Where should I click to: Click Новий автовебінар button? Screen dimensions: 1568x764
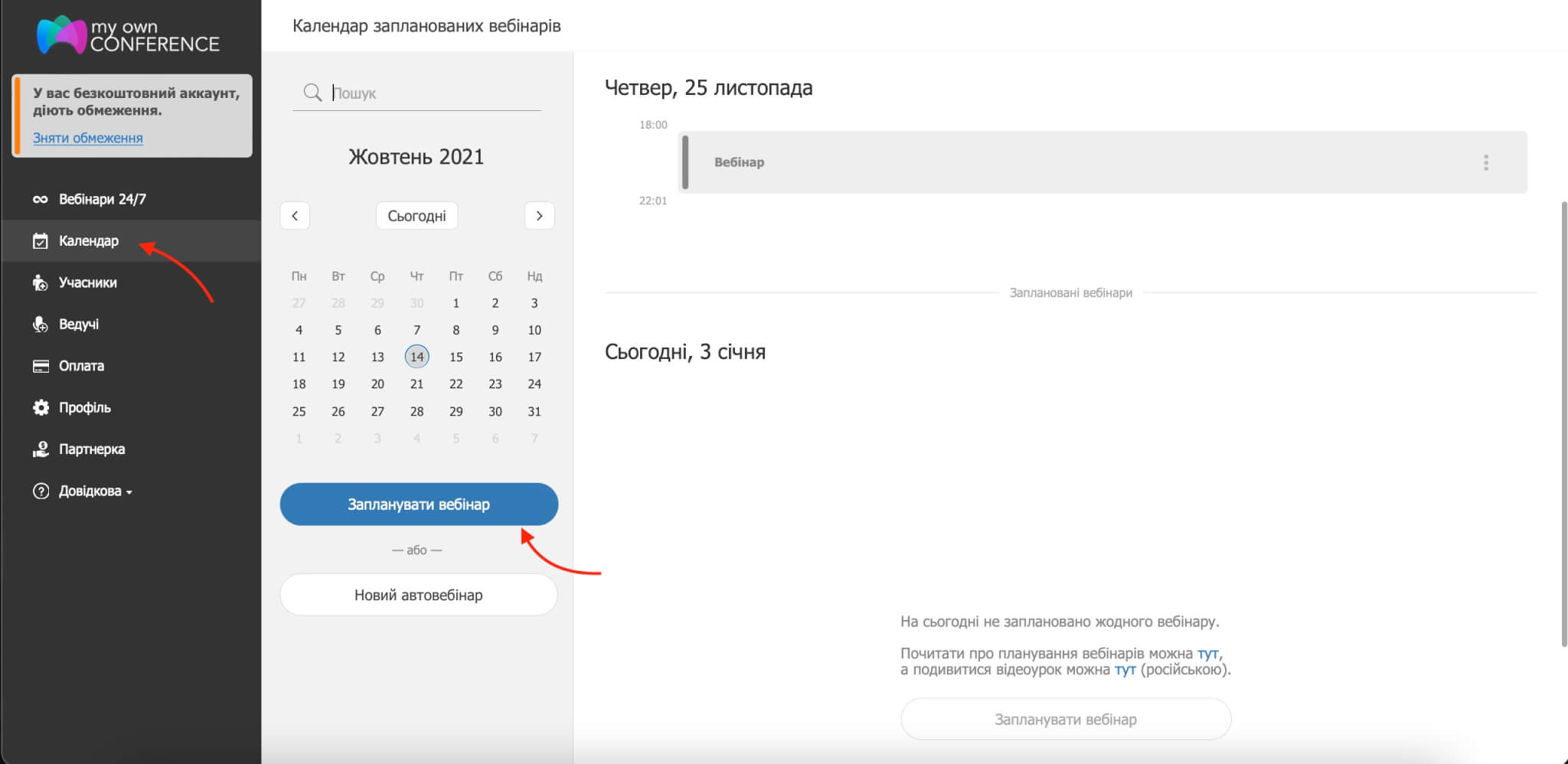418,594
